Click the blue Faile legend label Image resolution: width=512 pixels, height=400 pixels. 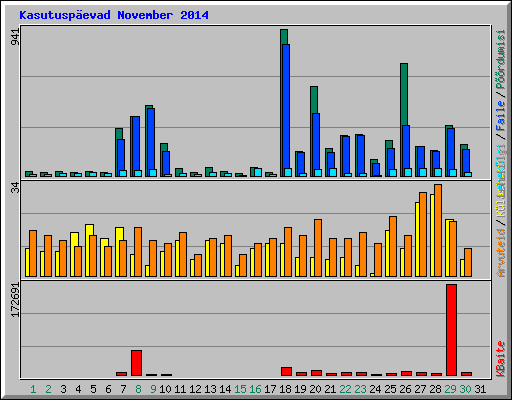pyautogui.click(x=501, y=116)
